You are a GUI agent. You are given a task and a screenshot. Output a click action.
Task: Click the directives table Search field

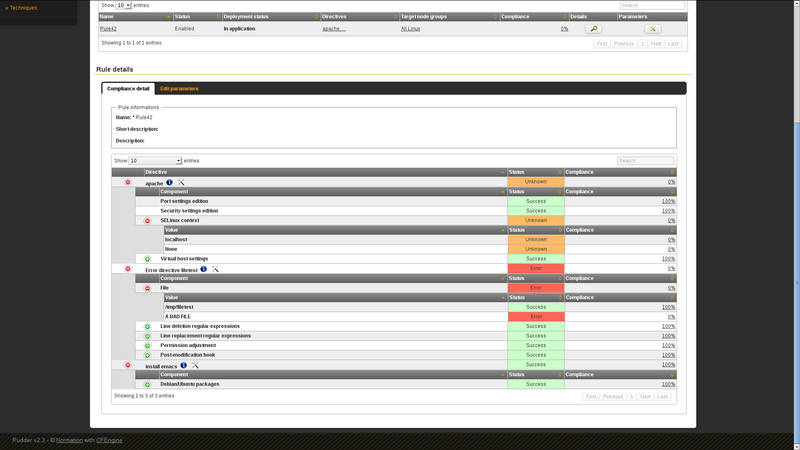[645, 161]
